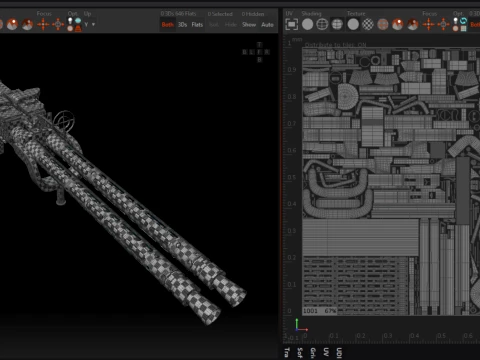Click grid square option icon in UV toolbar

pyautogui.click(x=463, y=29)
